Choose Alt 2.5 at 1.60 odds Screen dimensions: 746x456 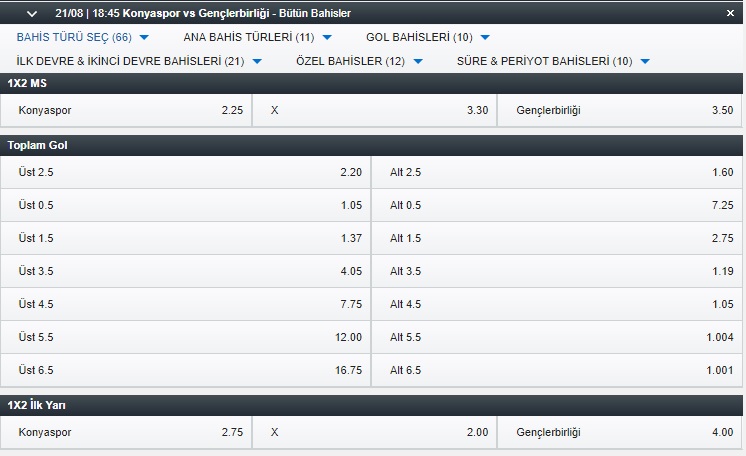(557, 172)
